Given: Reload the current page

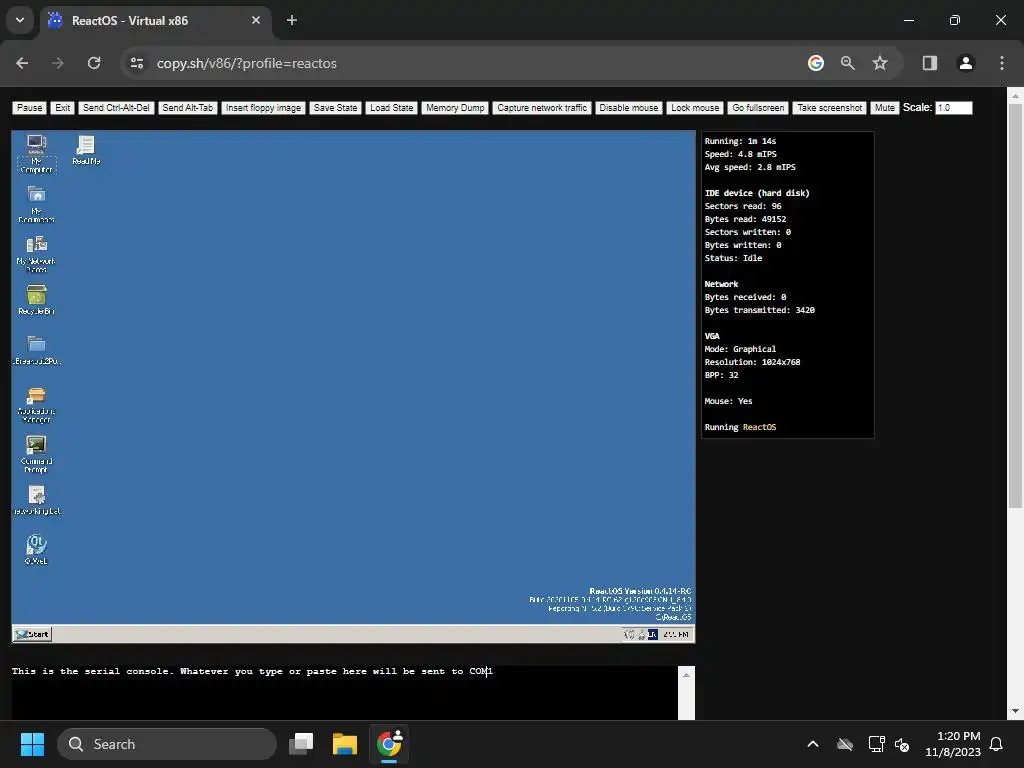Looking at the screenshot, I should click(94, 63).
